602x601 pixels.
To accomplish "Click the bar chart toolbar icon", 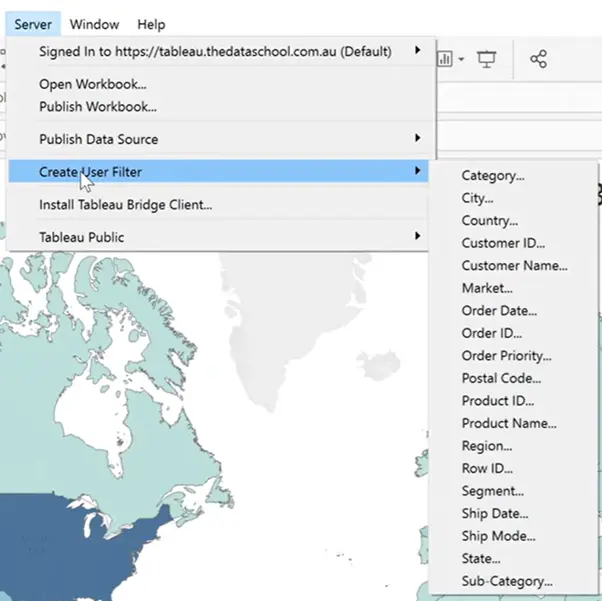I will click(x=445, y=60).
